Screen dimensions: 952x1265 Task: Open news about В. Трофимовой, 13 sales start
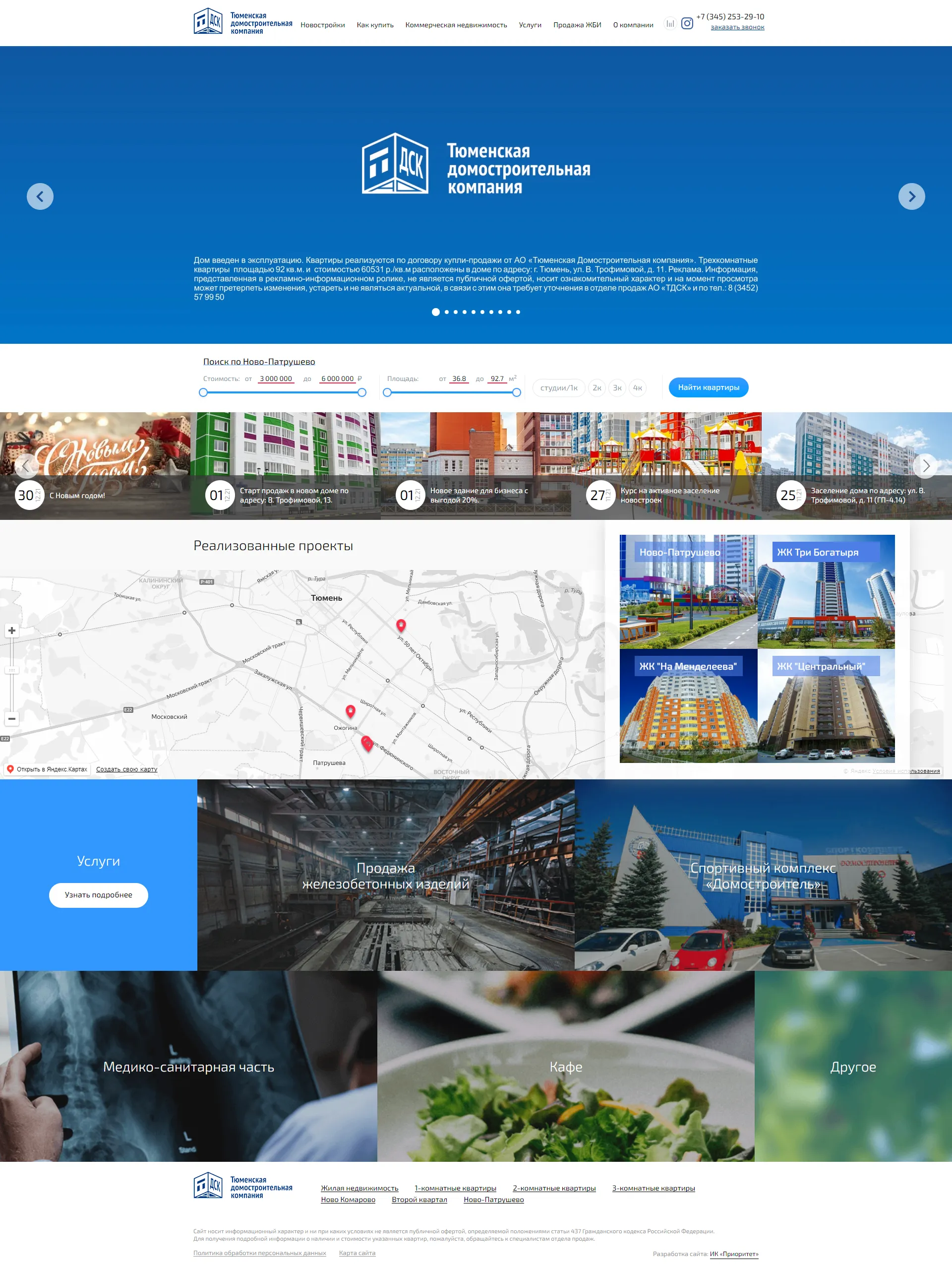(x=285, y=465)
